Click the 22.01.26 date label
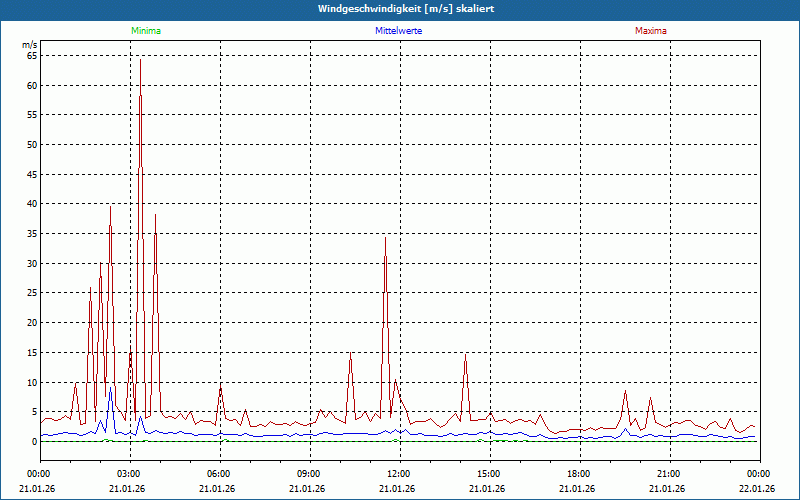 pyautogui.click(x=757, y=488)
